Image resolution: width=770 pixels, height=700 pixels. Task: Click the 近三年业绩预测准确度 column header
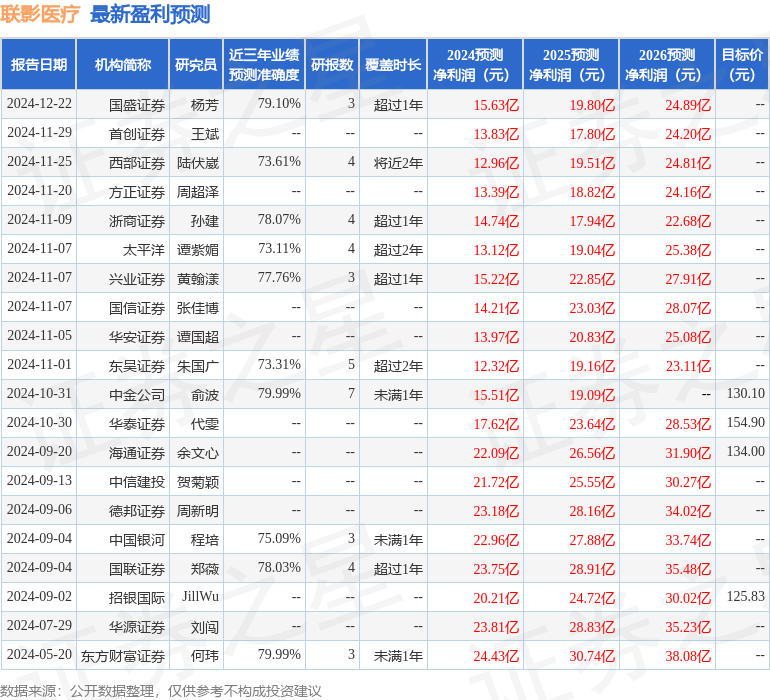coord(264,64)
